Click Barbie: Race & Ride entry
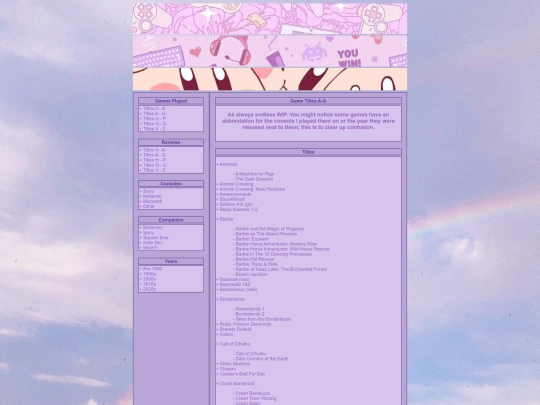The height and width of the screenshot is (405, 540). [x=257, y=264]
